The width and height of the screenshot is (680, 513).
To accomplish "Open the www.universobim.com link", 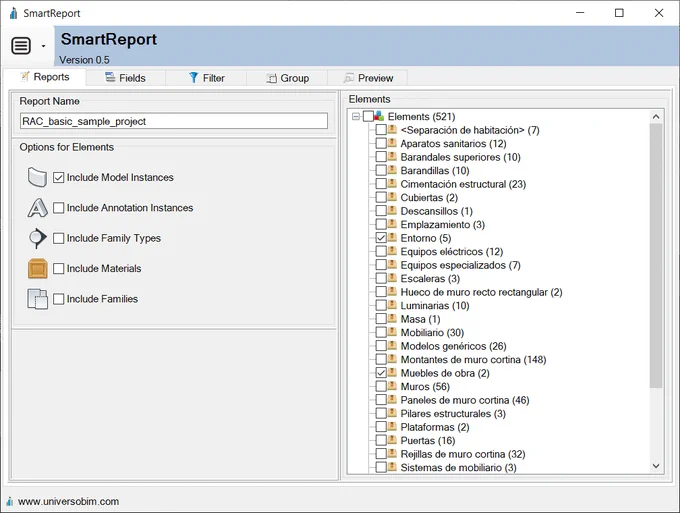I will coord(69,501).
